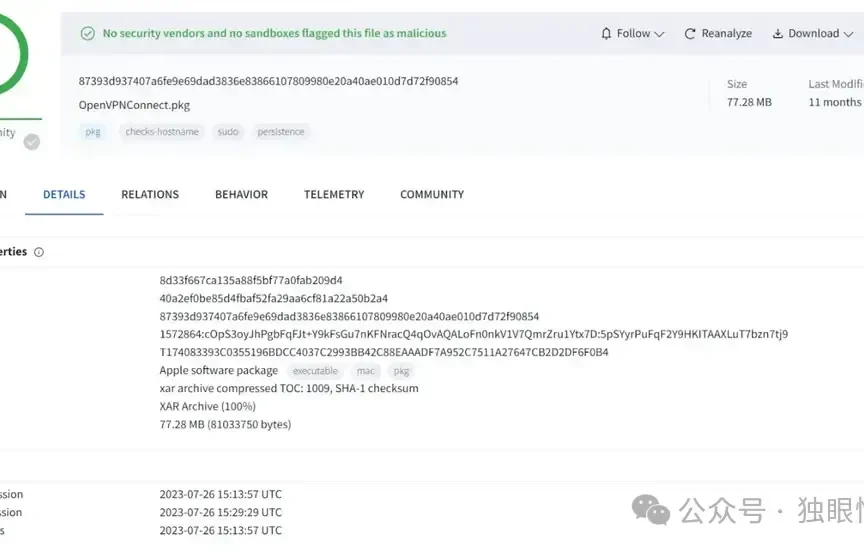Open the TELEMETRY tab
This screenshot has height=552, width=864.
pyautogui.click(x=334, y=194)
